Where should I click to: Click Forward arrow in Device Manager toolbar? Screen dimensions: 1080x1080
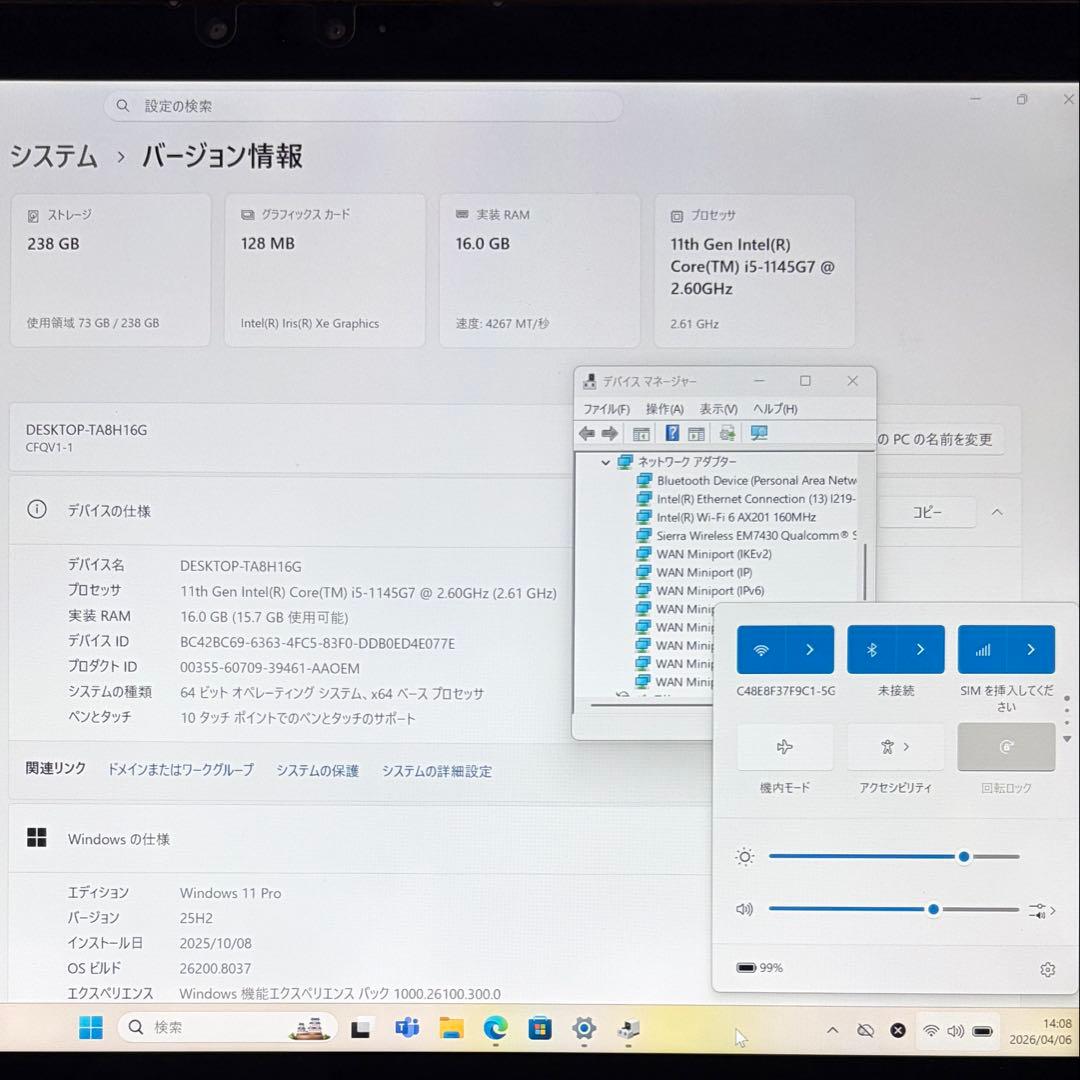[610, 434]
